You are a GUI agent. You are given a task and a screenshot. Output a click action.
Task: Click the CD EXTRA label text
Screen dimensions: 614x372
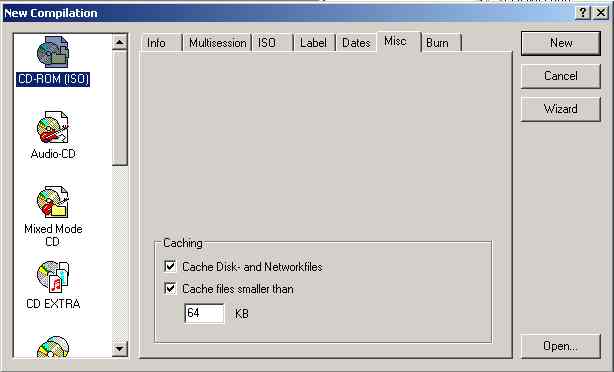point(53,304)
